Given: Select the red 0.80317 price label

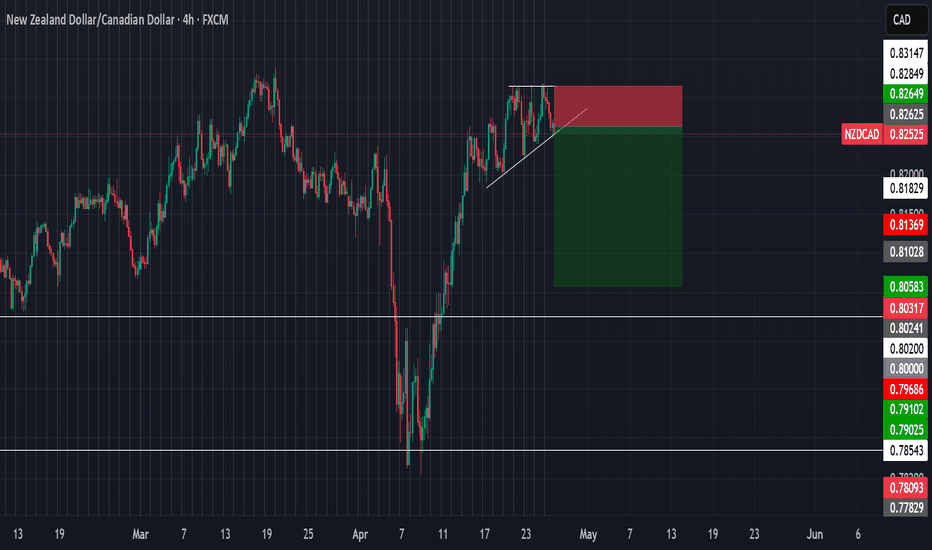Looking at the screenshot, I should tap(906, 308).
